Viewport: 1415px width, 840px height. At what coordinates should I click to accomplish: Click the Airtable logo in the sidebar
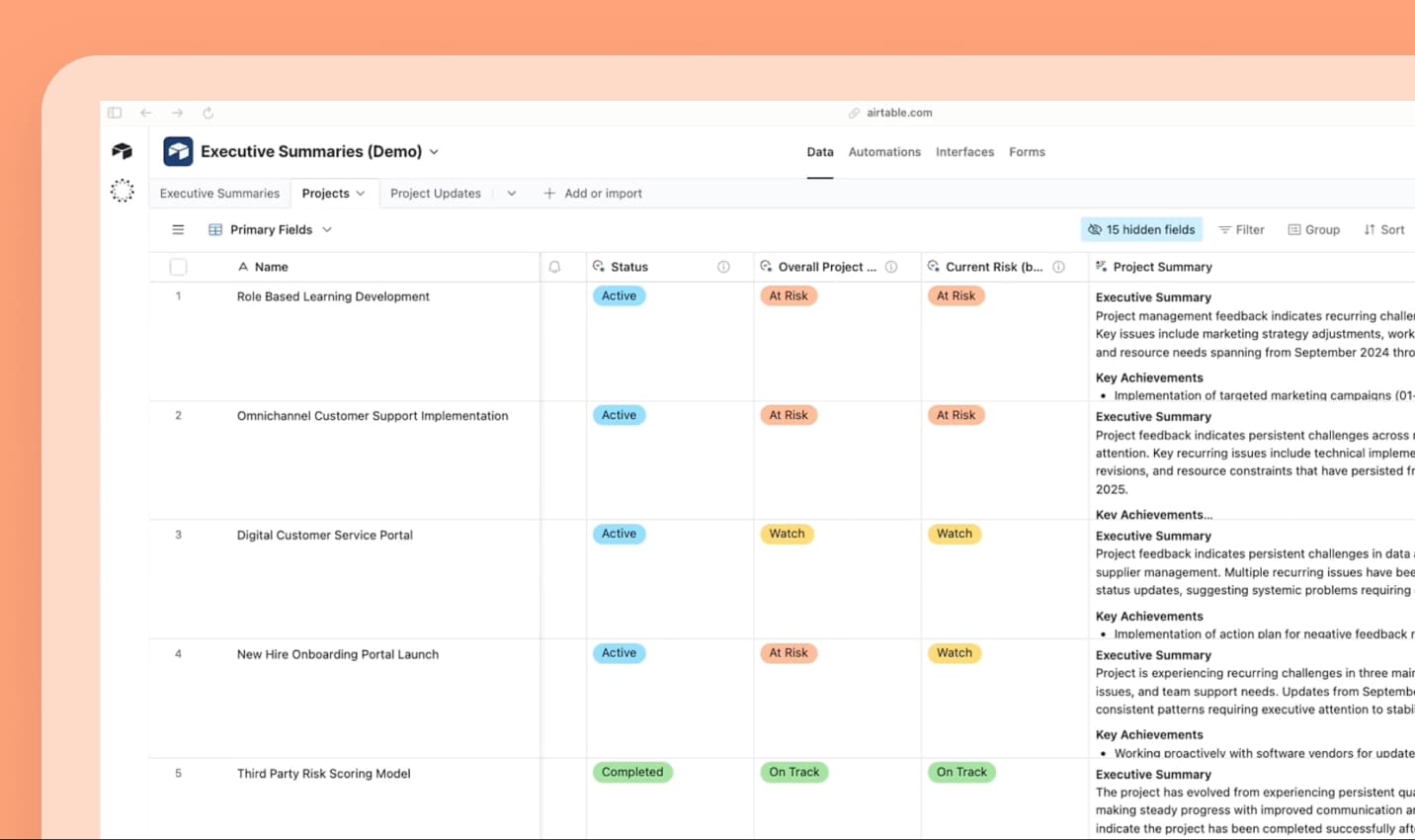(121, 150)
